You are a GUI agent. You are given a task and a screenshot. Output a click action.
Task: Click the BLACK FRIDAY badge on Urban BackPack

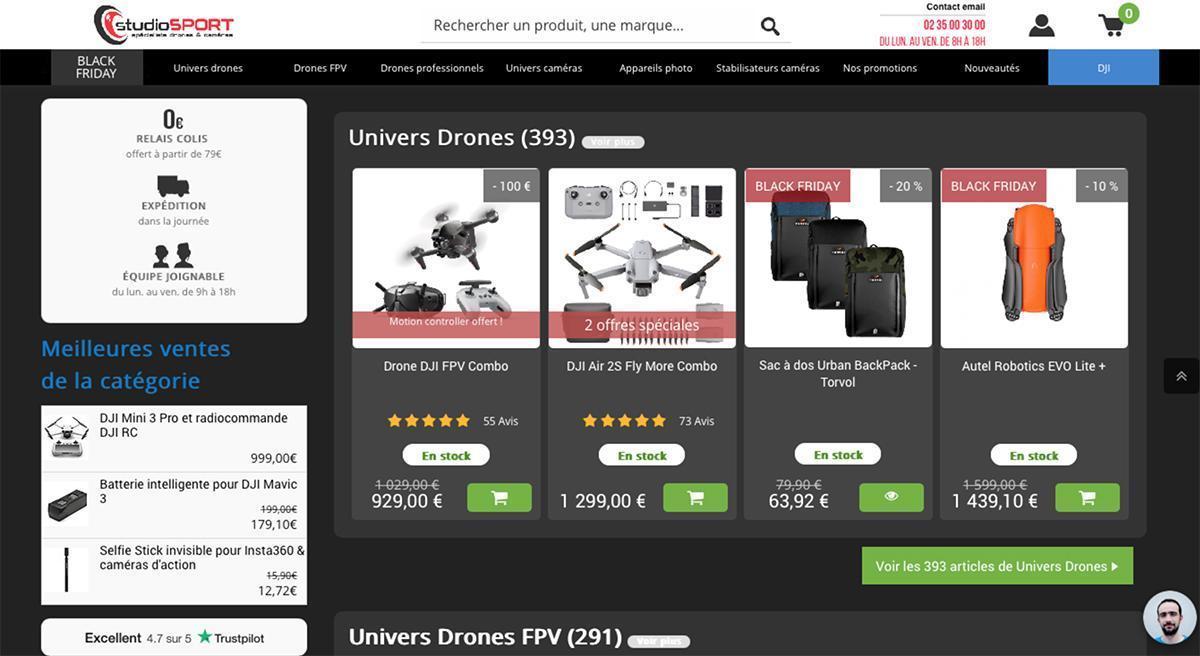[x=798, y=186]
